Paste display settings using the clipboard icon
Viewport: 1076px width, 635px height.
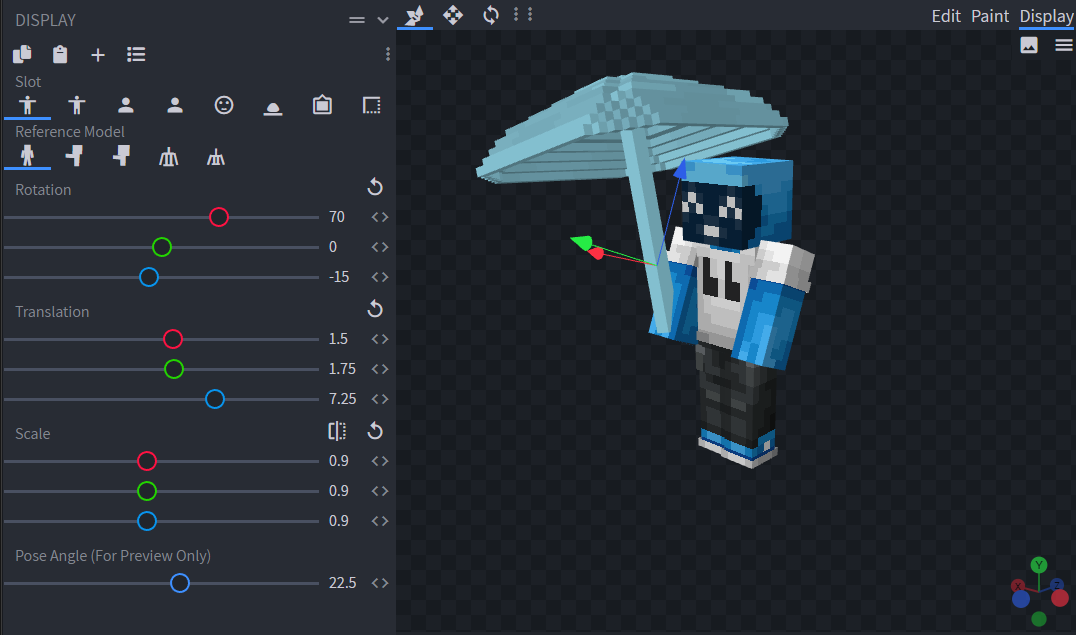59,54
